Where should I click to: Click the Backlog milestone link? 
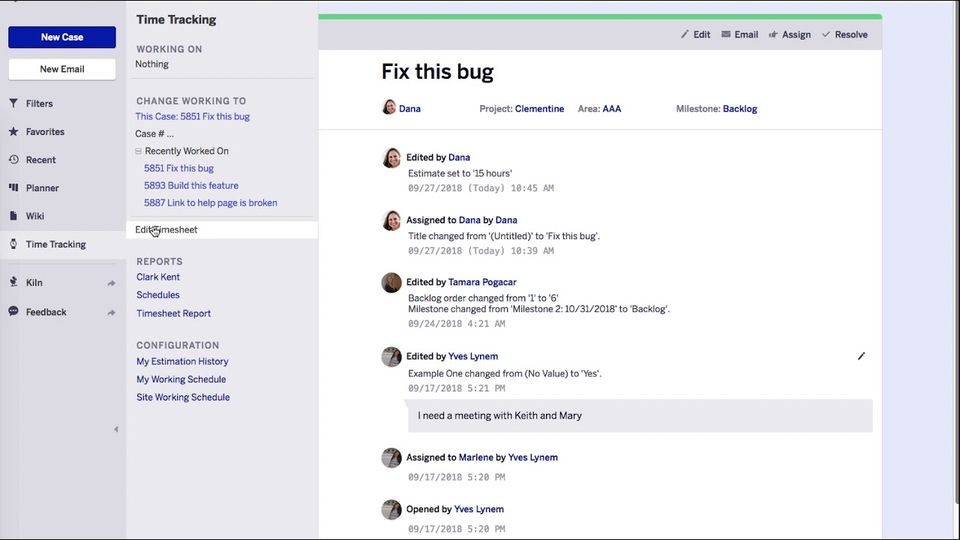click(x=740, y=108)
